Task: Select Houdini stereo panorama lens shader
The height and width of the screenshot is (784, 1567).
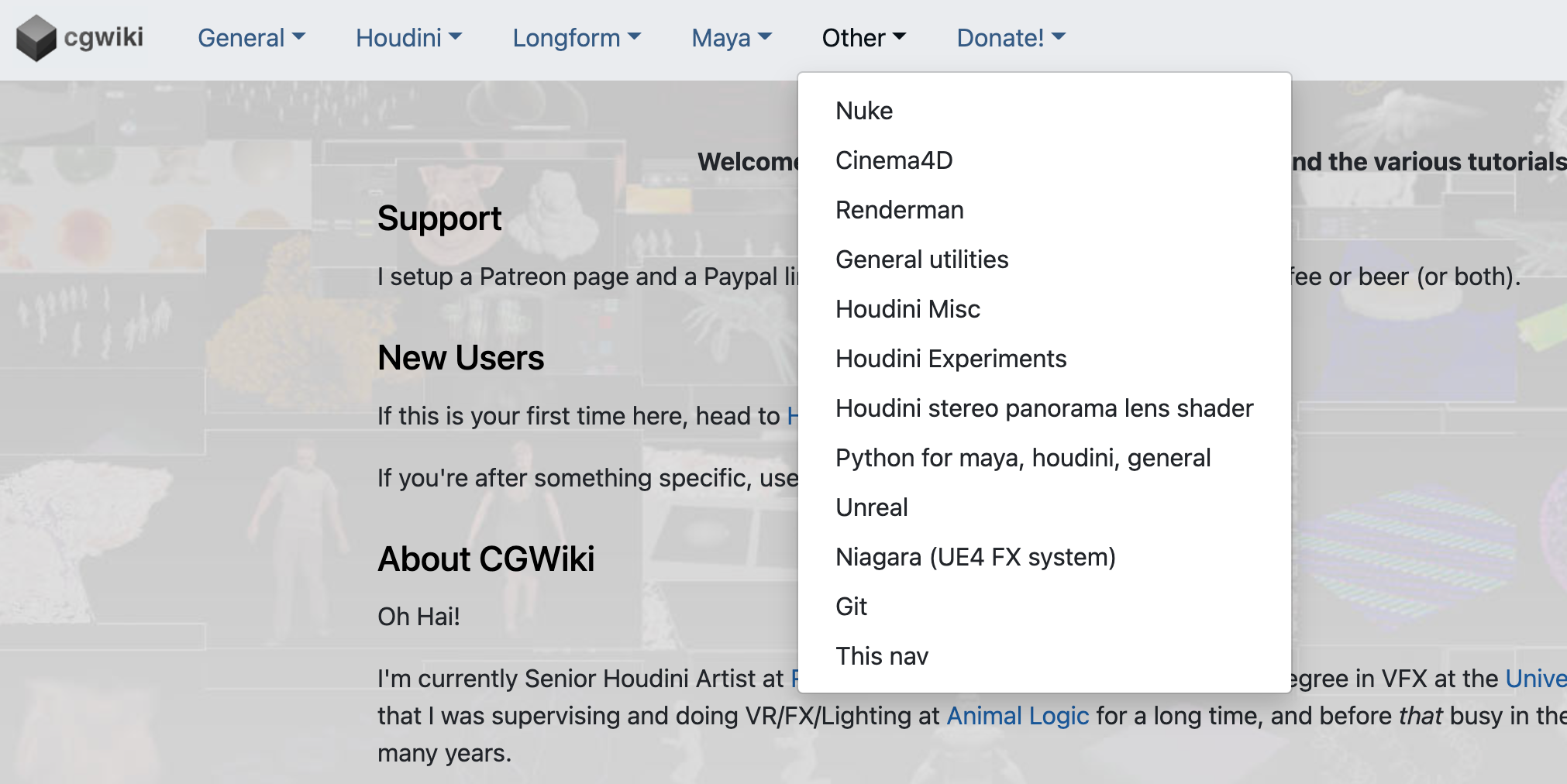Action: pyautogui.click(x=1044, y=408)
